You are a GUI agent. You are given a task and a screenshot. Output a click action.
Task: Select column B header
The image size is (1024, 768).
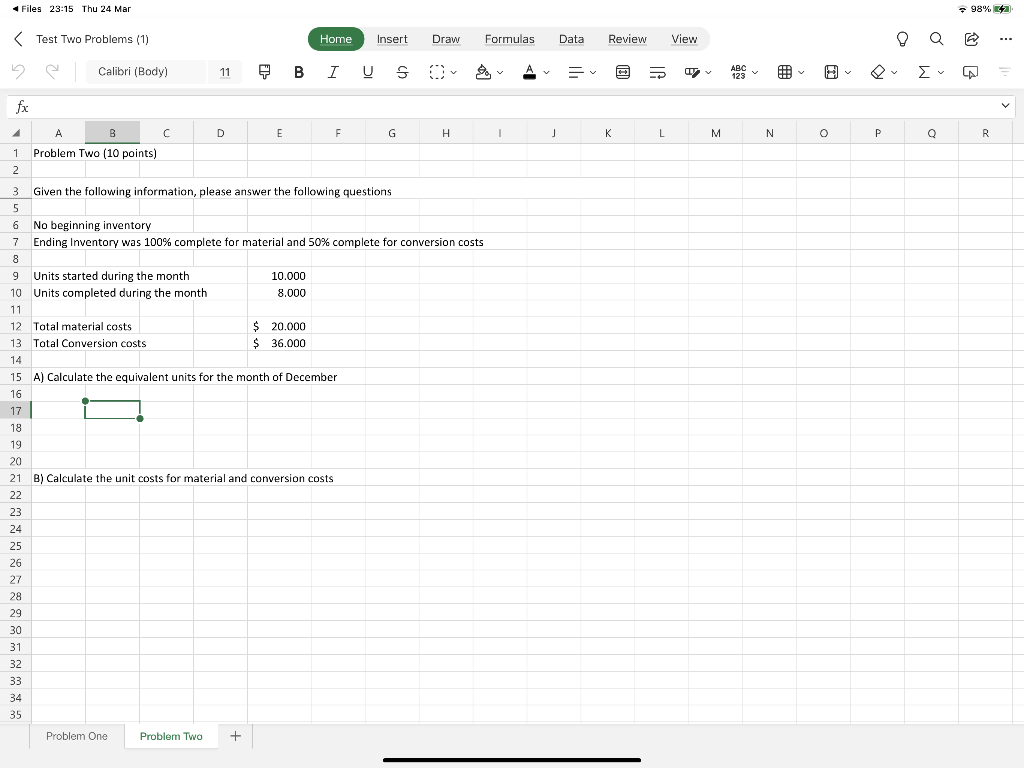112,133
